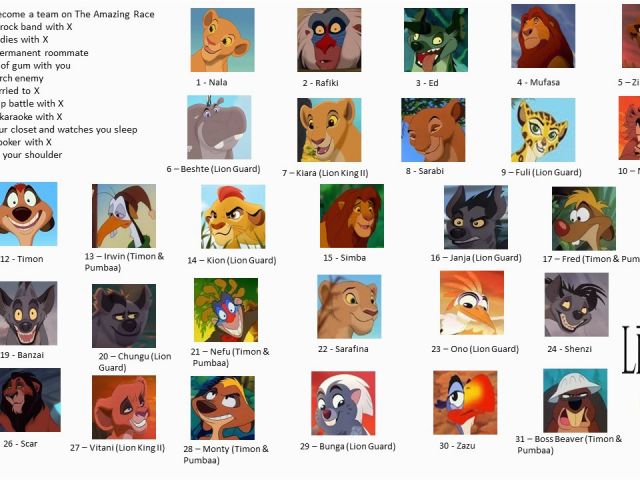Viewport: 640px width, 480px height.
Task: Select the Irwin penguin picture
Action: [x=124, y=216]
